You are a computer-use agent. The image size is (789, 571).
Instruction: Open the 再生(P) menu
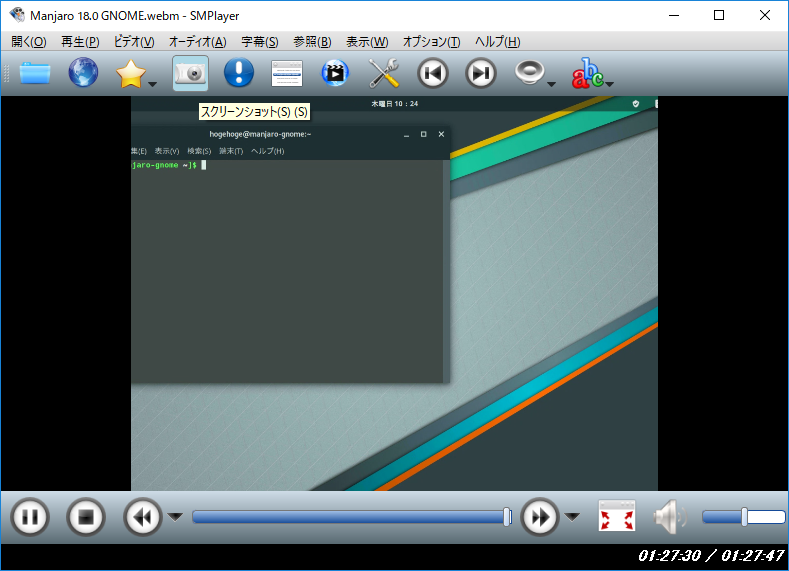point(81,42)
